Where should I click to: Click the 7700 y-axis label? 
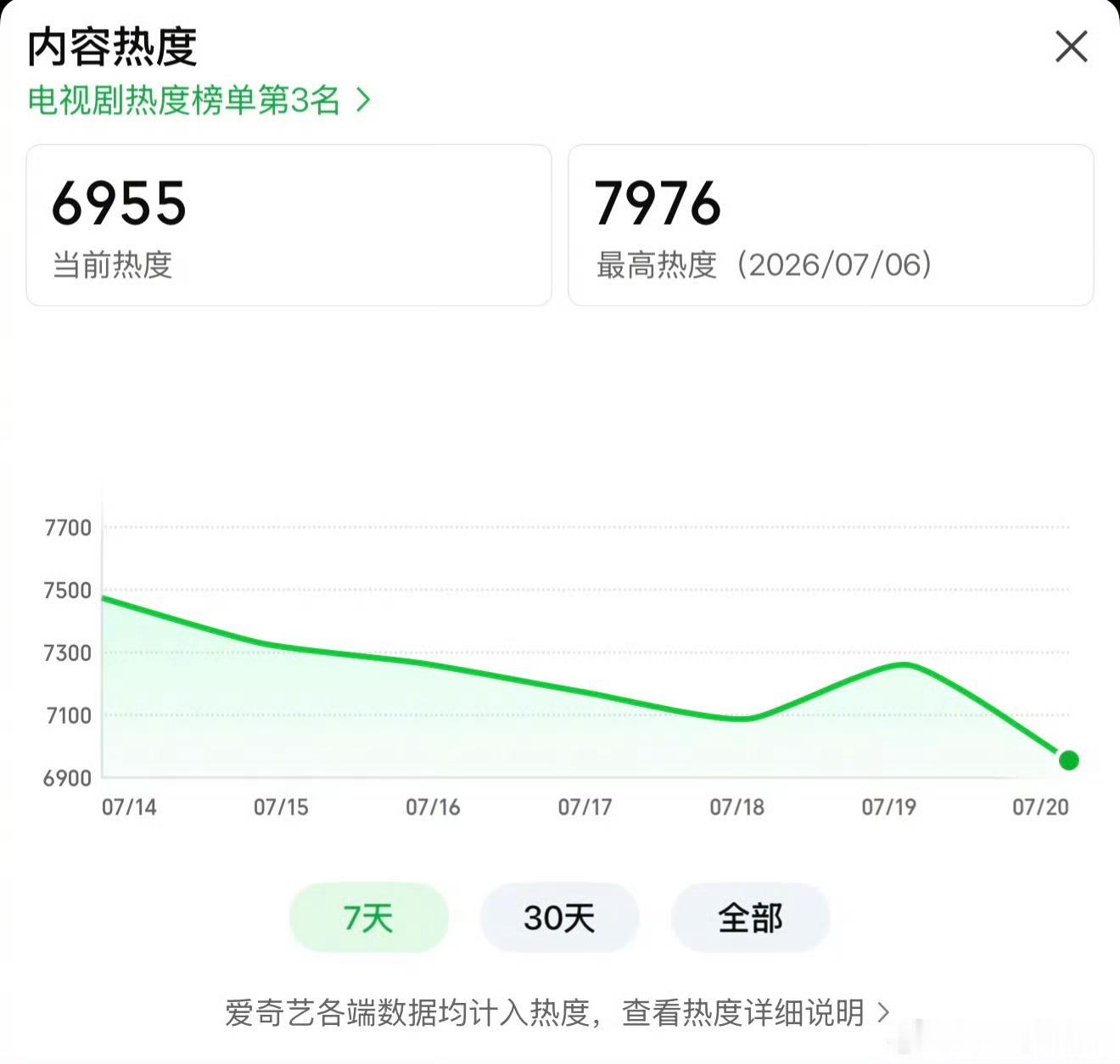68,528
